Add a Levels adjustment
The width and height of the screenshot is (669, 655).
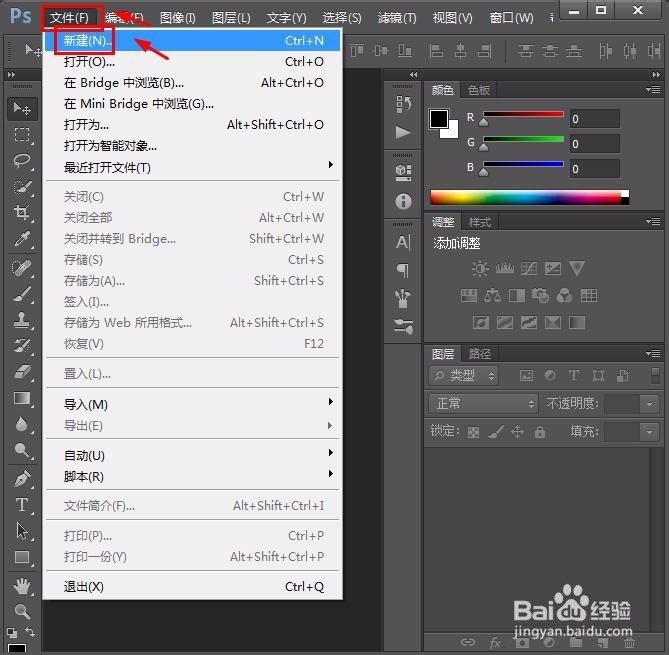coord(505,268)
